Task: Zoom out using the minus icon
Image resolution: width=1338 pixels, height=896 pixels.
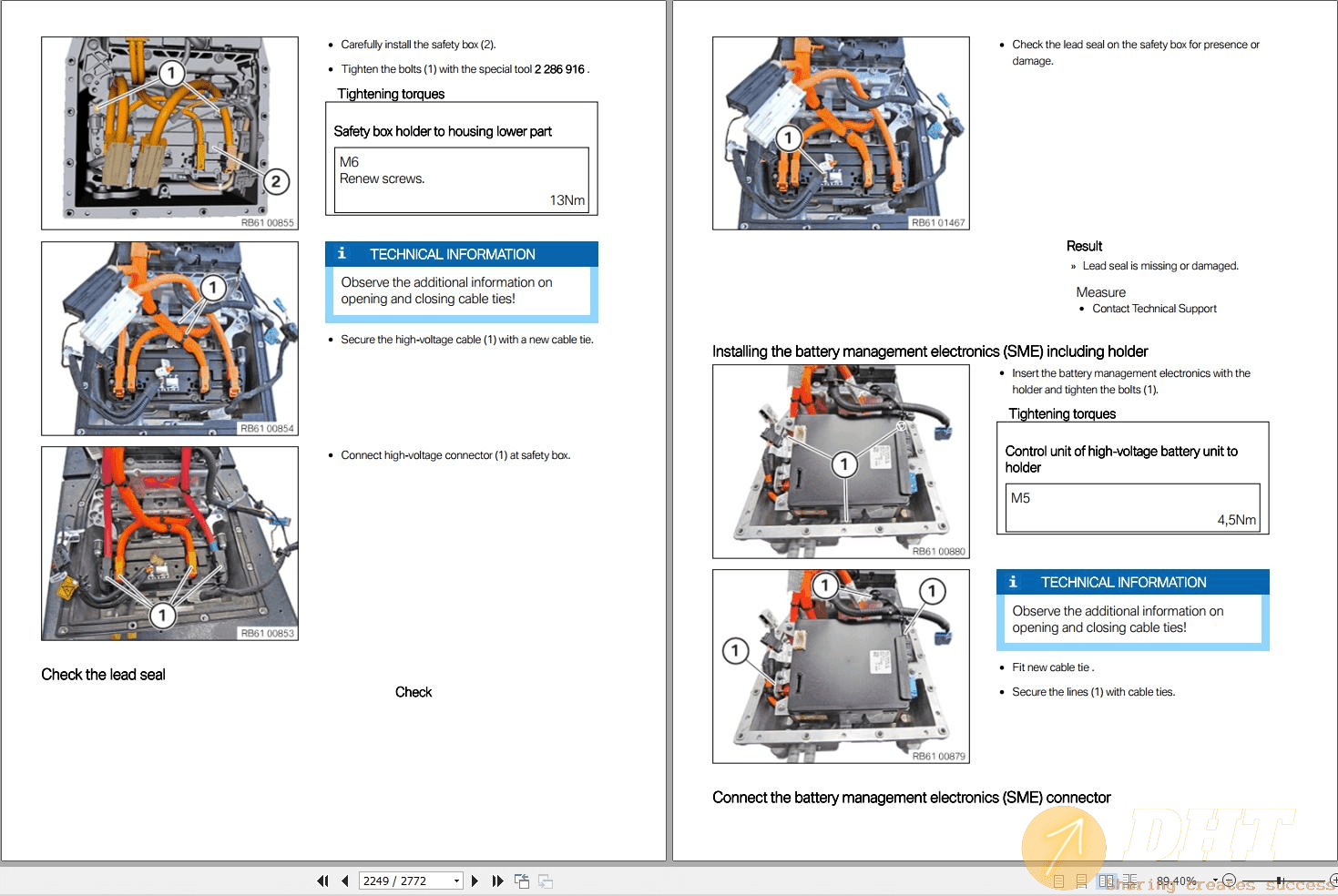Action: pos(1230,880)
